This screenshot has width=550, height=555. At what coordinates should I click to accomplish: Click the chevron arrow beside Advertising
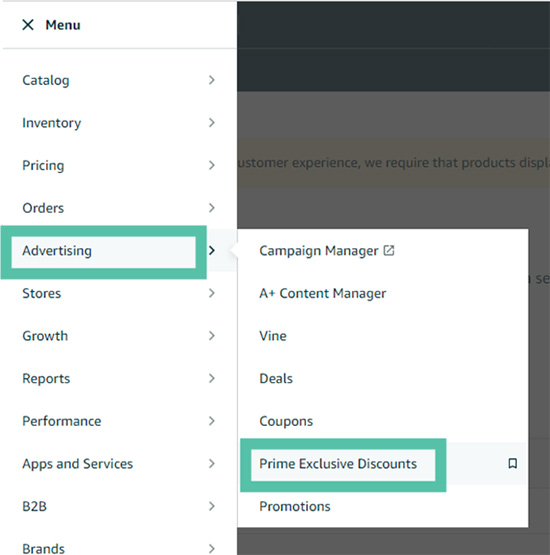pos(212,251)
